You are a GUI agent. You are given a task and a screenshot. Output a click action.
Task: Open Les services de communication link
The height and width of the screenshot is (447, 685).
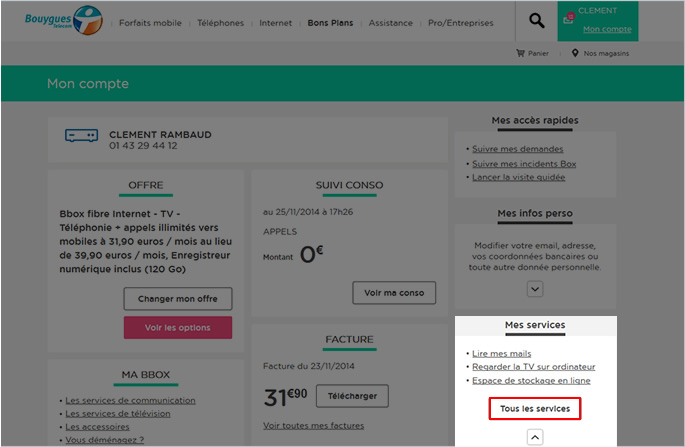click(x=130, y=400)
